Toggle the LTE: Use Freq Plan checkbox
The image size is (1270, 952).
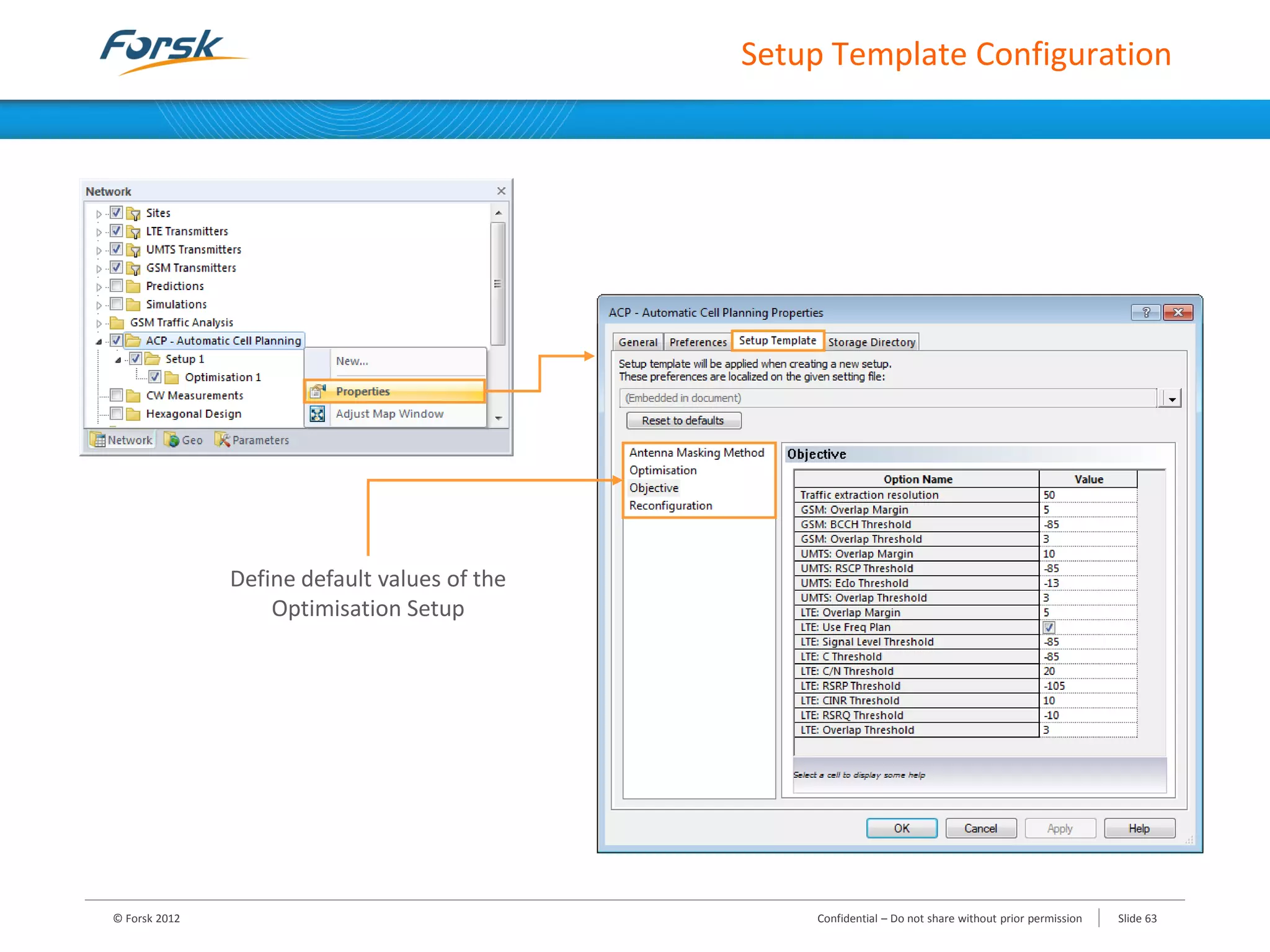point(1049,627)
